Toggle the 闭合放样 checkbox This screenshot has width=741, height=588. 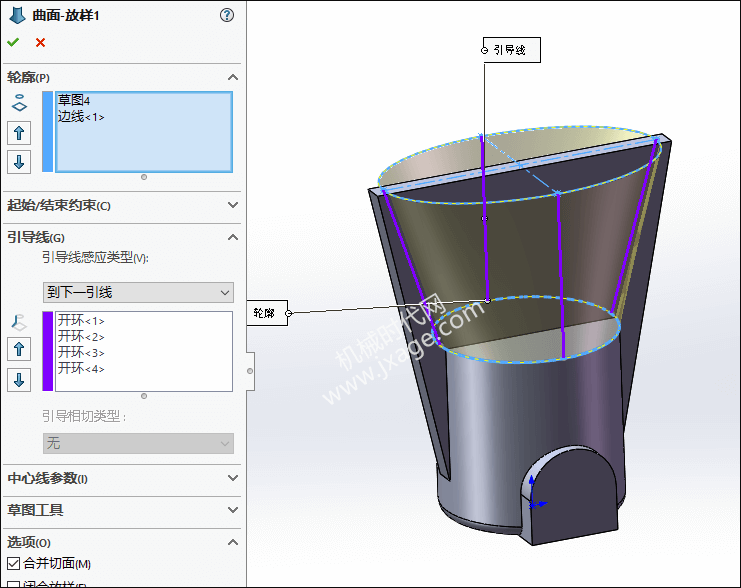(x=14, y=584)
